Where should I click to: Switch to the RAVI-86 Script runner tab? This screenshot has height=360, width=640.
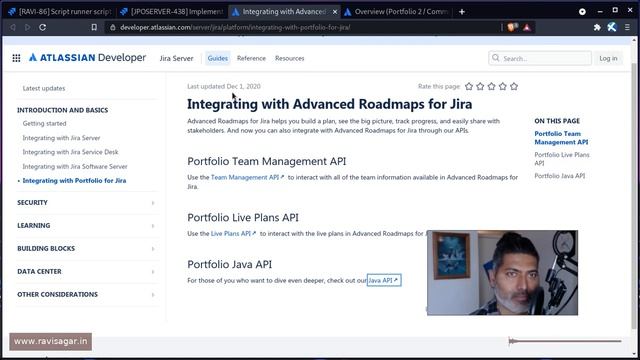coord(60,12)
